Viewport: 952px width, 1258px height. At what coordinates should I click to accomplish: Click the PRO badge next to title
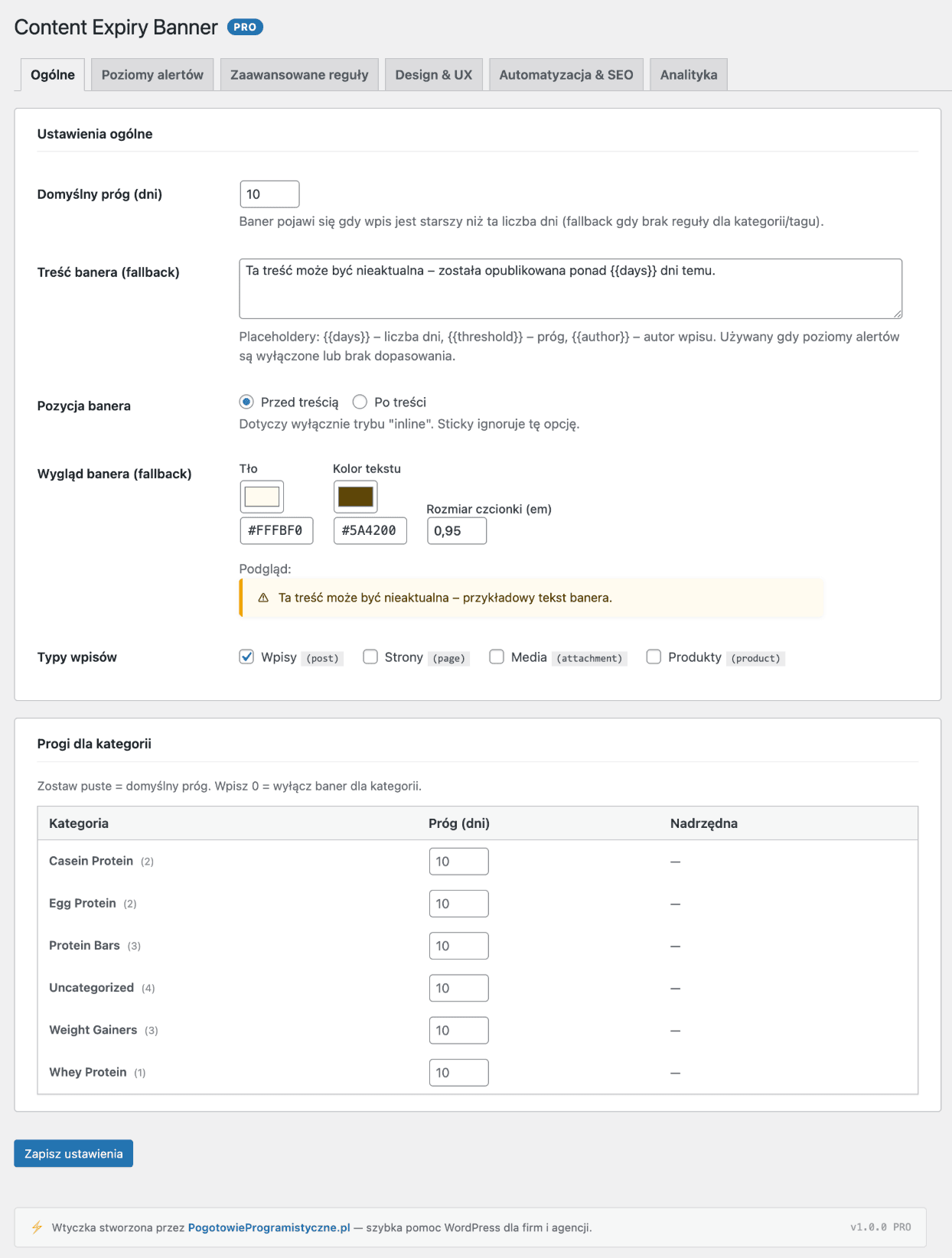tap(245, 27)
